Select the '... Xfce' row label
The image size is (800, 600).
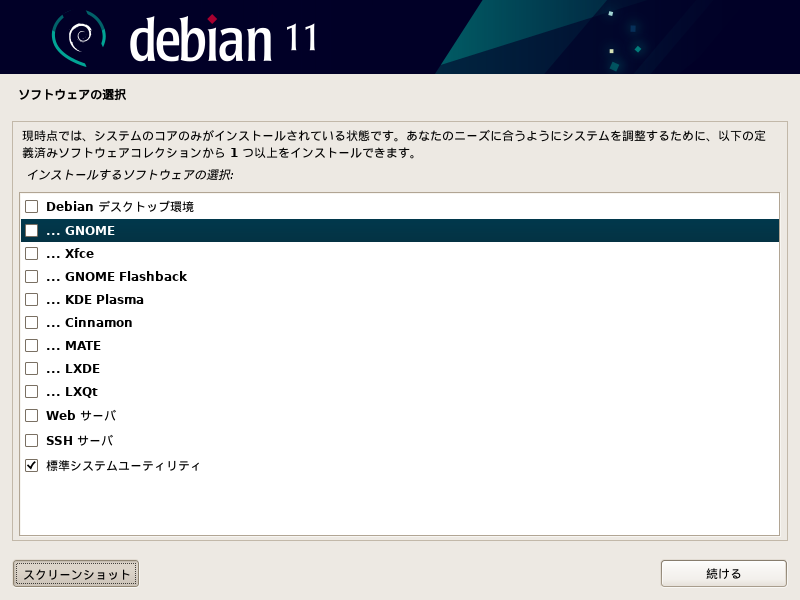click(x=70, y=254)
